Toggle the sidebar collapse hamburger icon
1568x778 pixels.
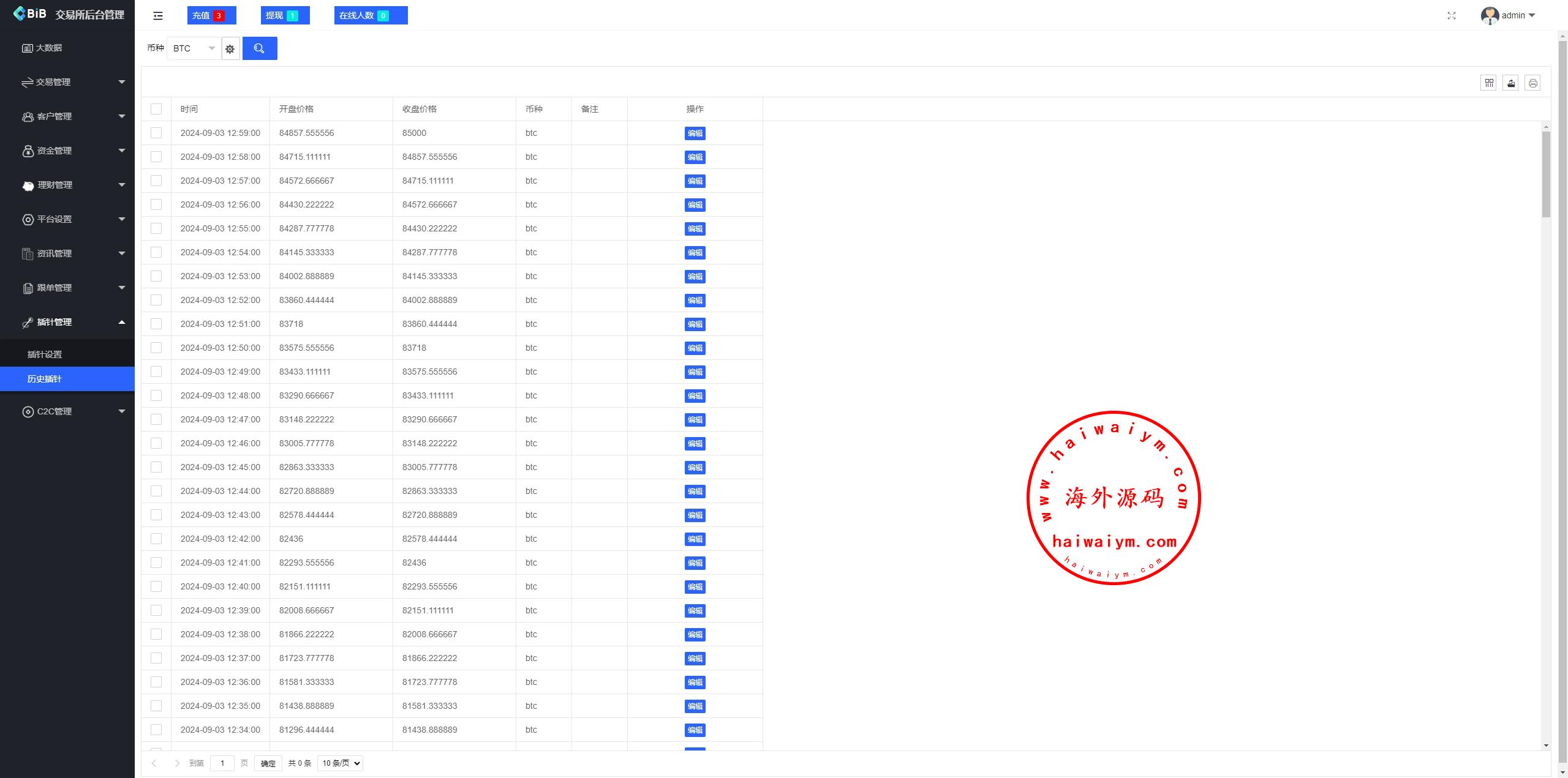tap(158, 16)
